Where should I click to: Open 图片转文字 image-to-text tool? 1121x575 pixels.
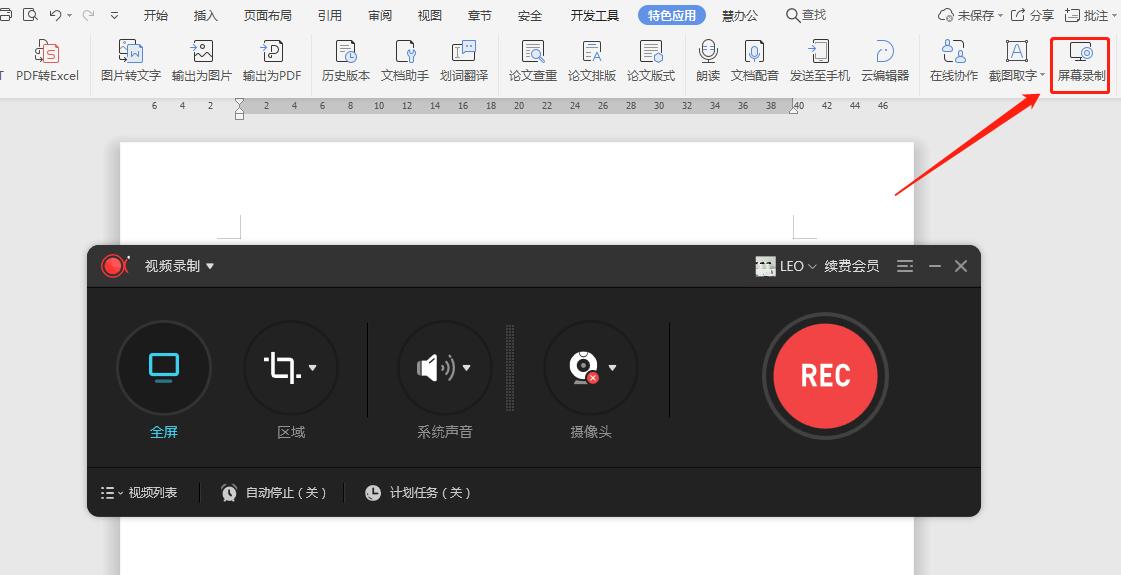pos(131,54)
